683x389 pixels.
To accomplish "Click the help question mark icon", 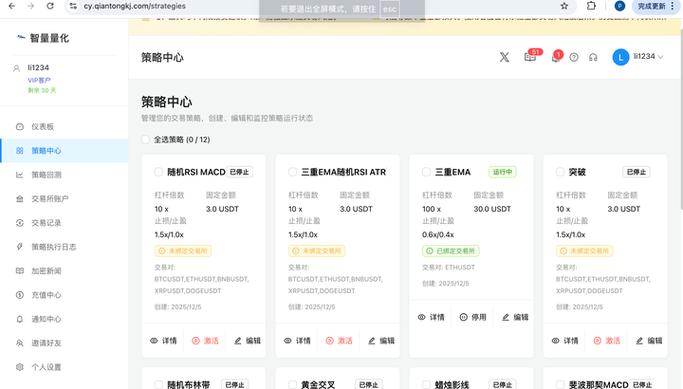I will (x=574, y=57).
